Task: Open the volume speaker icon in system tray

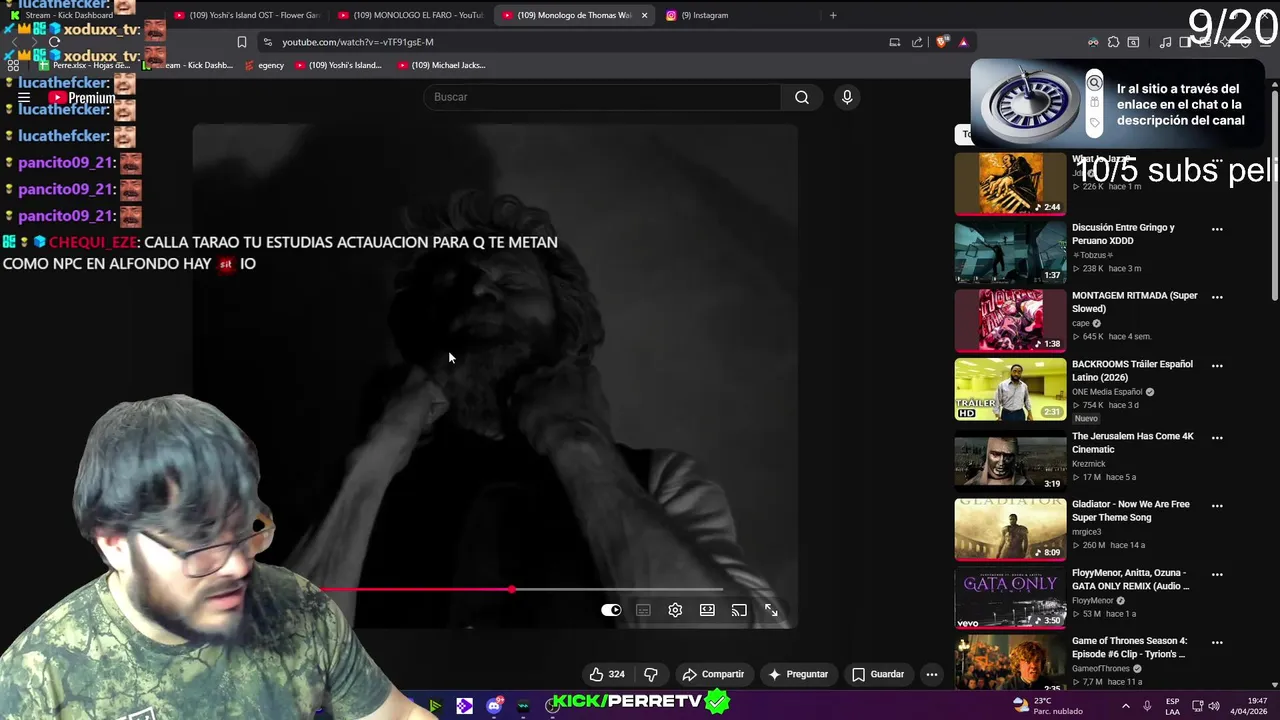Action: tap(1214, 706)
